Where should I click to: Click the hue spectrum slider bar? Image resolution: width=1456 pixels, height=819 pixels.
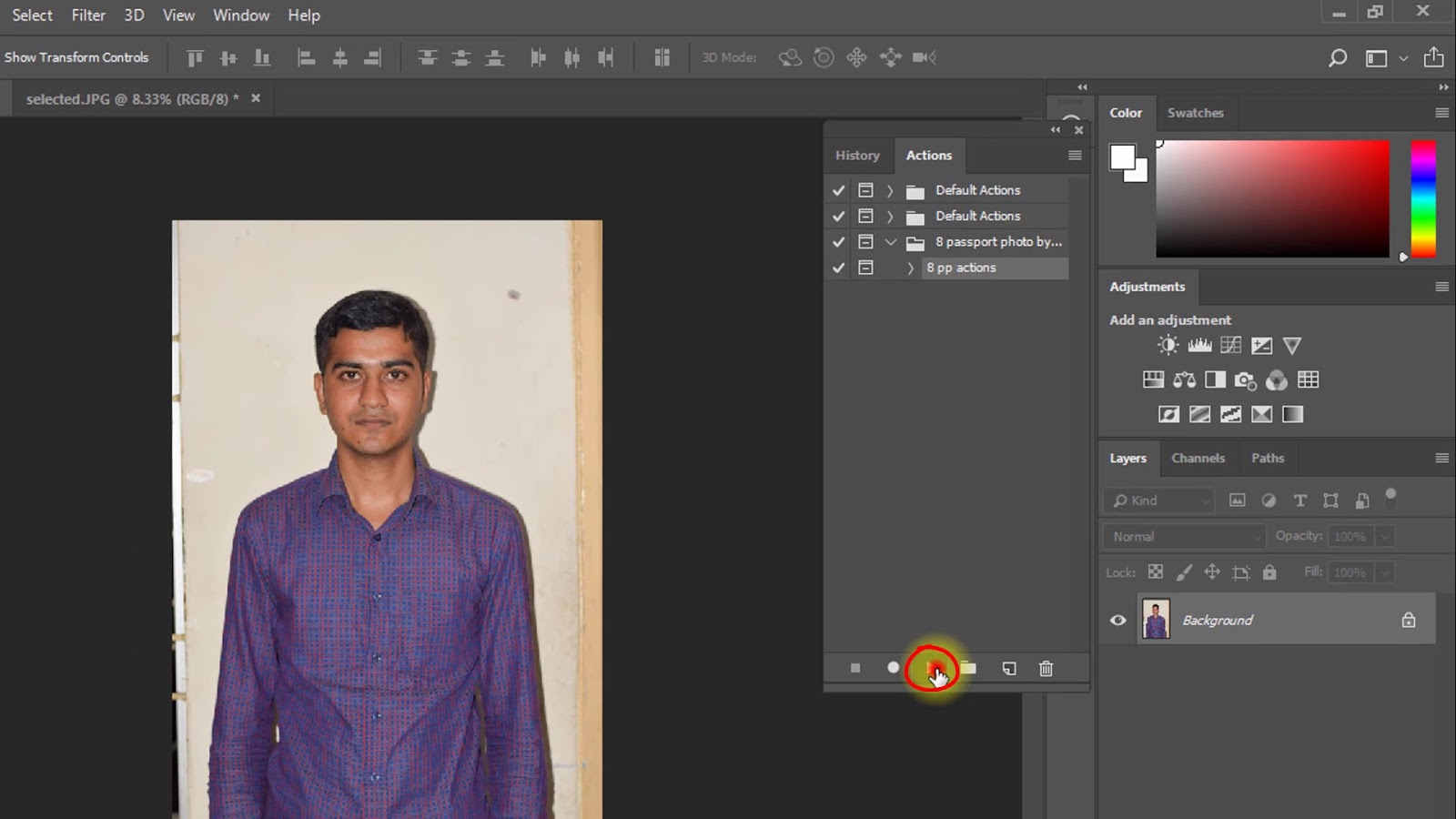click(x=1422, y=198)
